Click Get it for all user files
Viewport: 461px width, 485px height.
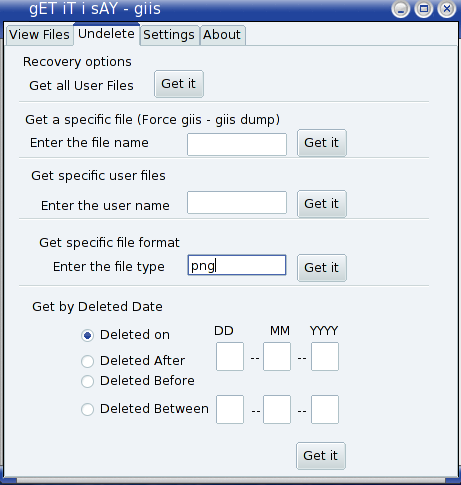click(x=179, y=84)
